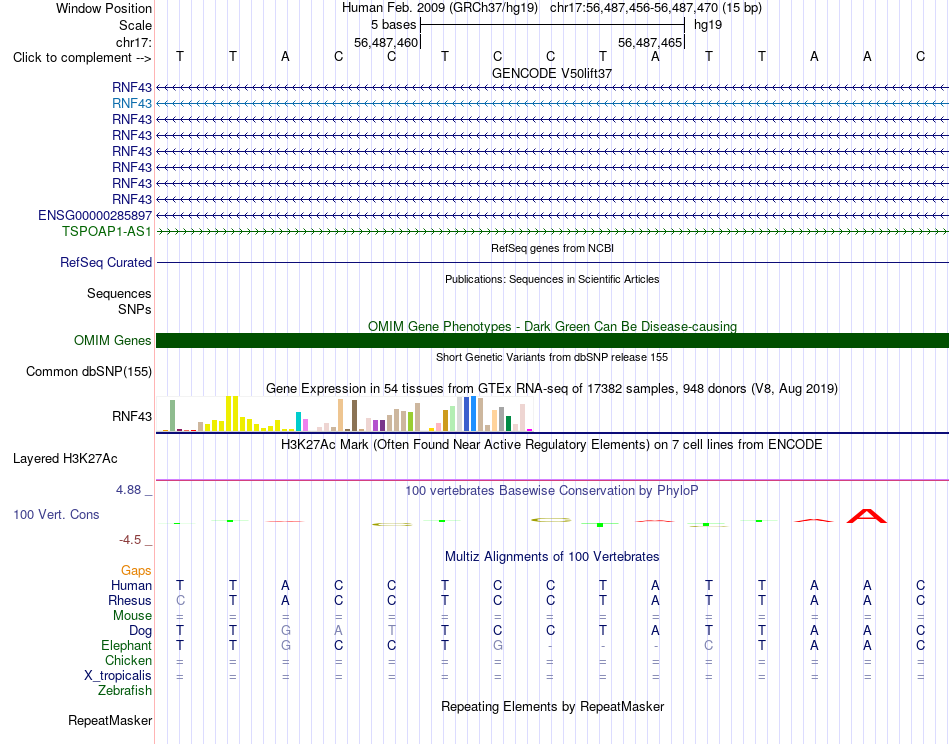The width and height of the screenshot is (950, 744).
Task: Select the 'Mouse' alignment row label
Action: [x=132, y=616]
